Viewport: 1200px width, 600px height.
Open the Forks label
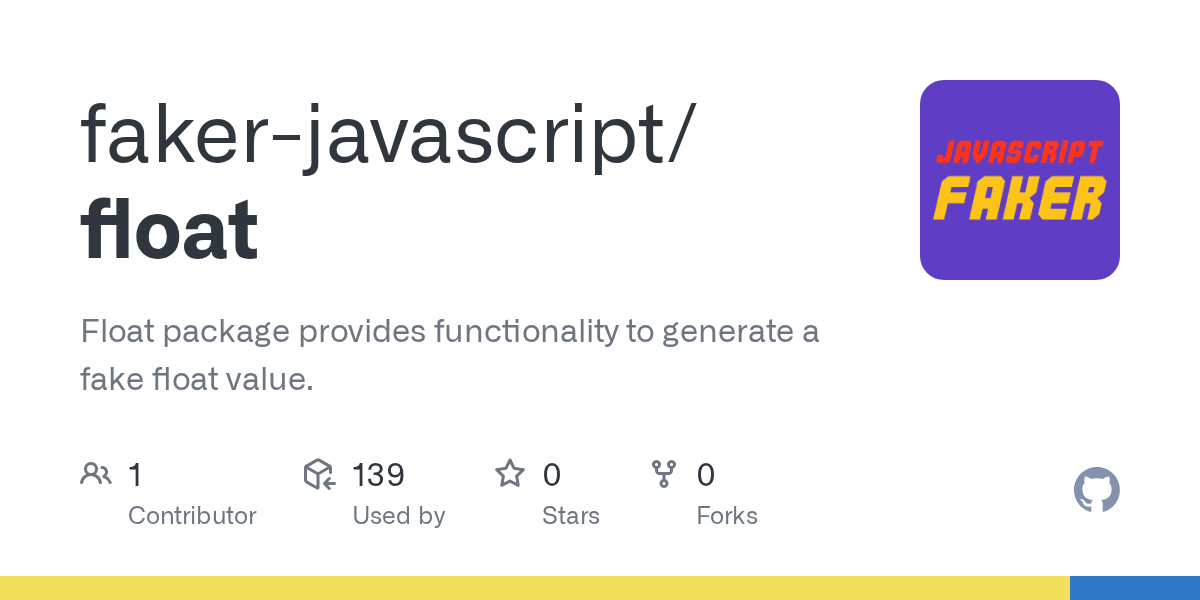point(727,516)
